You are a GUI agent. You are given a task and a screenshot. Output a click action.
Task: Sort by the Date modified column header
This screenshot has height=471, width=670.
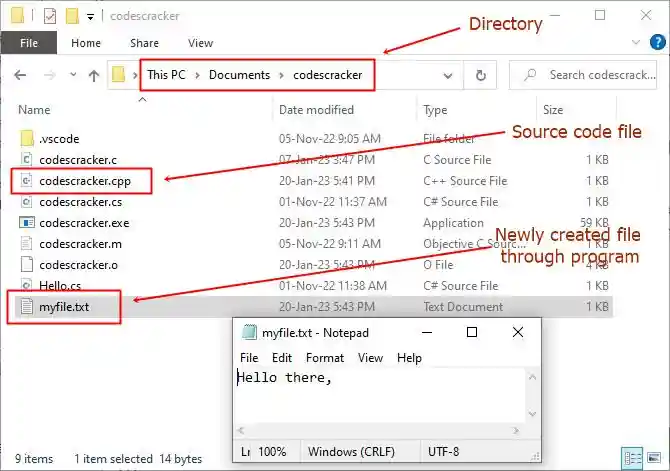tap(316, 110)
